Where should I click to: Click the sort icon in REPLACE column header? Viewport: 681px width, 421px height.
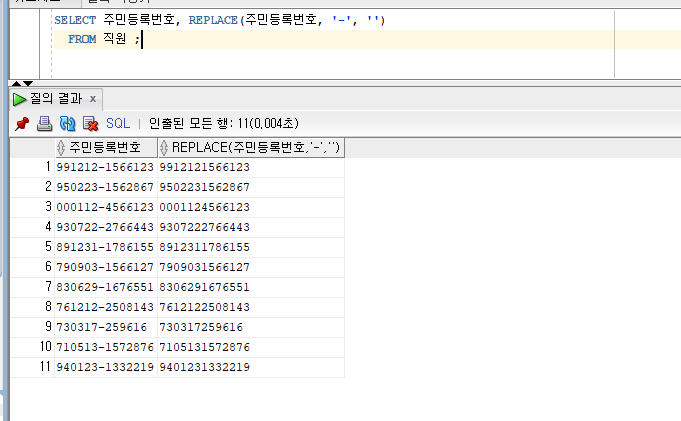[x=164, y=148]
